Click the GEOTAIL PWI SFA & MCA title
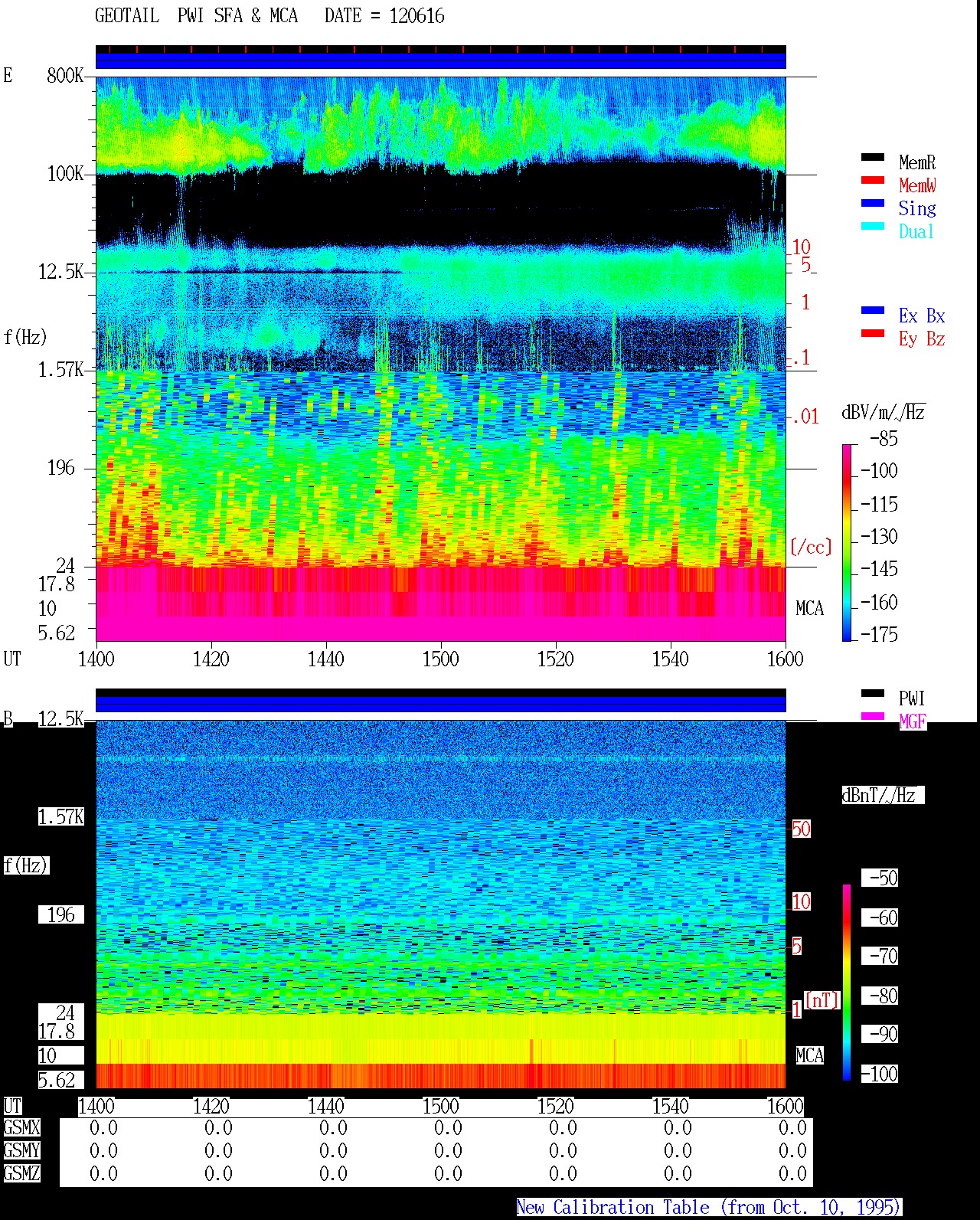Image resolution: width=980 pixels, height=1220 pixels. coord(196,16)
